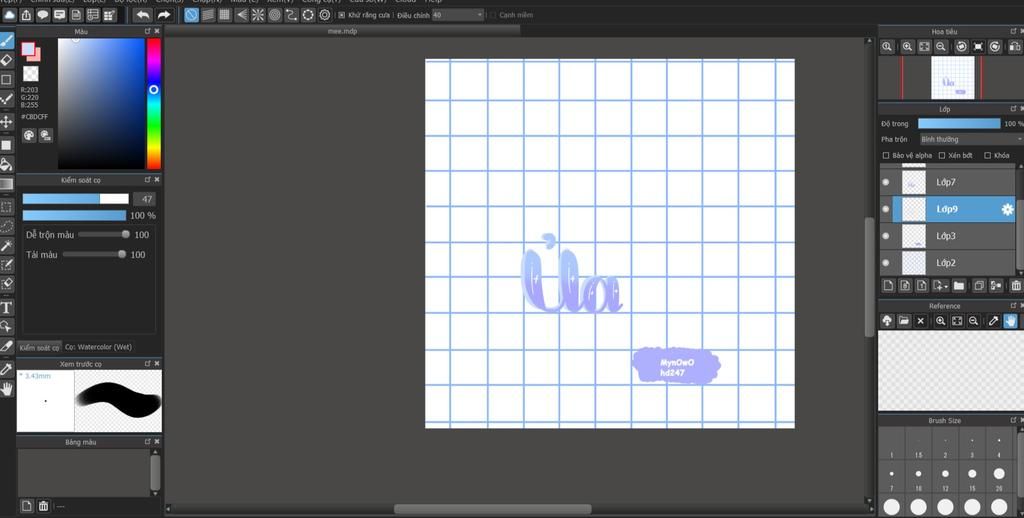
Task: Select the Bucket fill tool
Action: coord(7,164)
